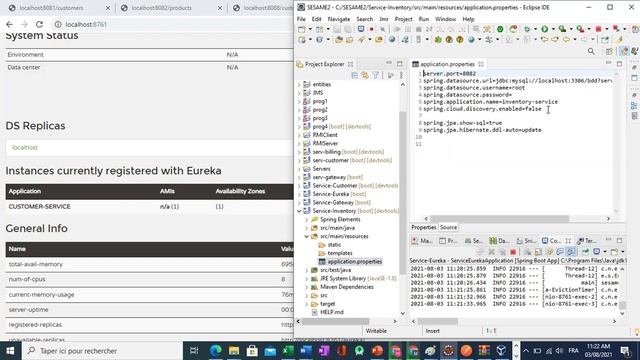Open the File menu in Eclipse
This screenshot has height=360, width=640.
[x=301, y=19]
